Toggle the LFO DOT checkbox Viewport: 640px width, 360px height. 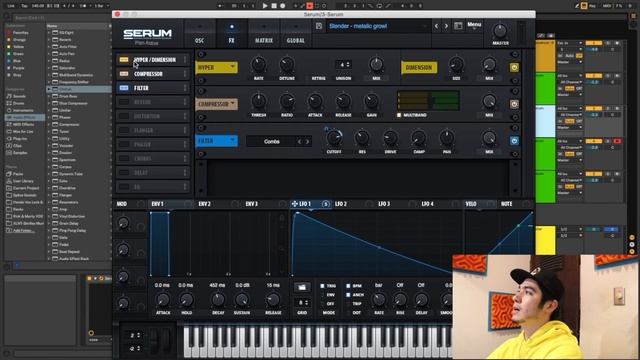(x=348, y=313)
